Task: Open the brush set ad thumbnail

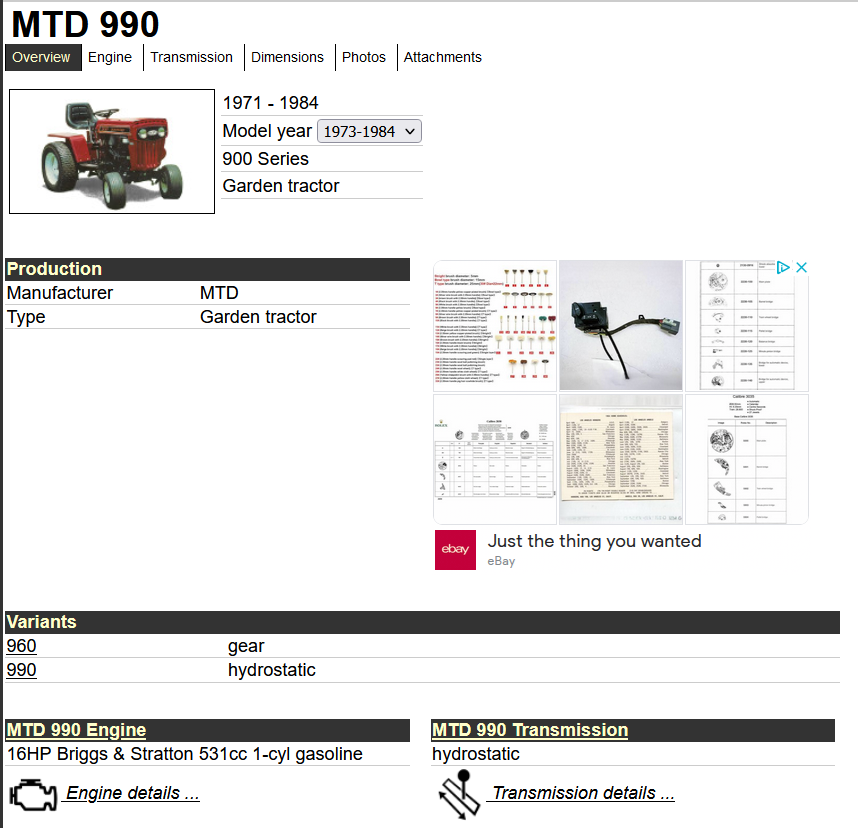Action: 495,326
